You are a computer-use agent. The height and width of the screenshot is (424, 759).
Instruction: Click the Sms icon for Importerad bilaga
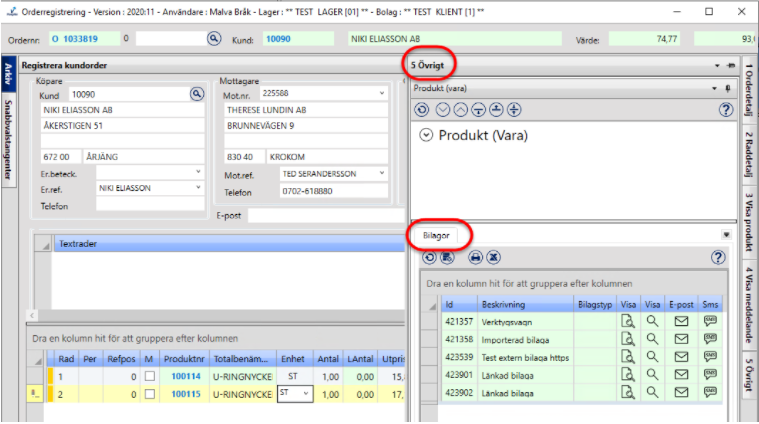(x=711, y=340)
